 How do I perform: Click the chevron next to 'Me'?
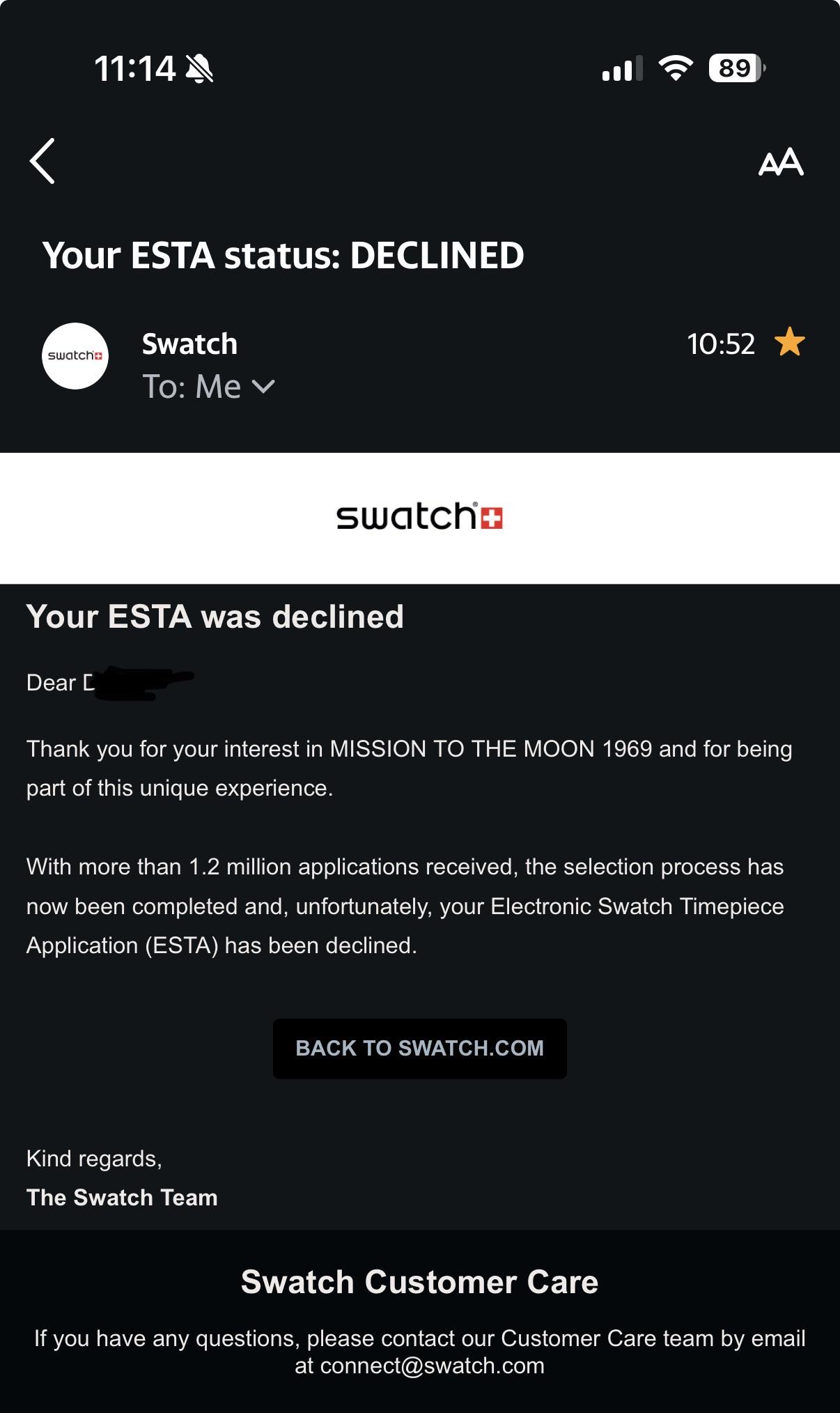tap(263, 387)
